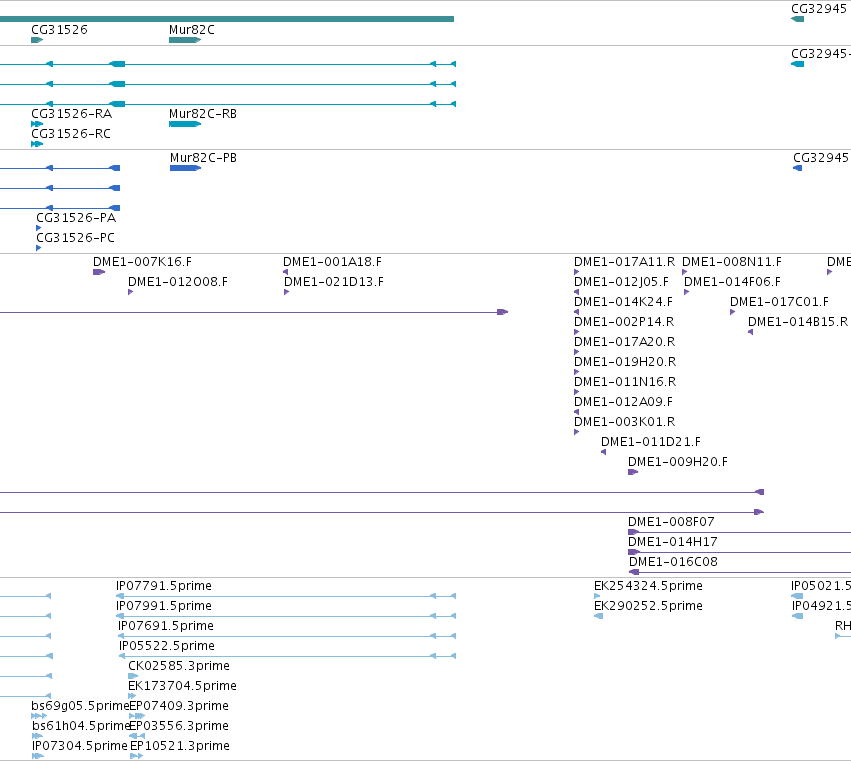
Task: Click the DME1-012O08.F feature label
Action: click(x=178, y=282)
